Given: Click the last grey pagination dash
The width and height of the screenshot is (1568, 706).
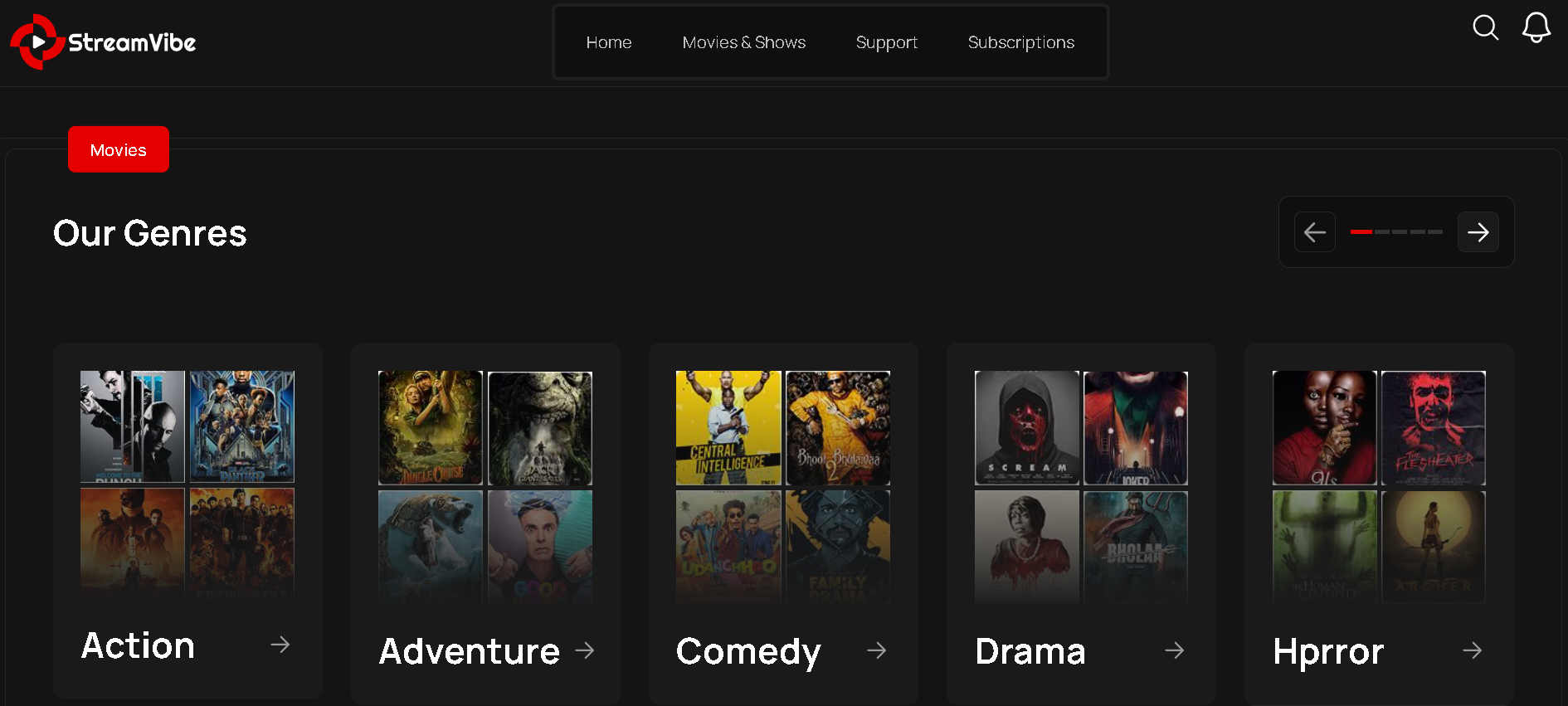Looking at the screenshot, I should click(x=1435, y=231).
